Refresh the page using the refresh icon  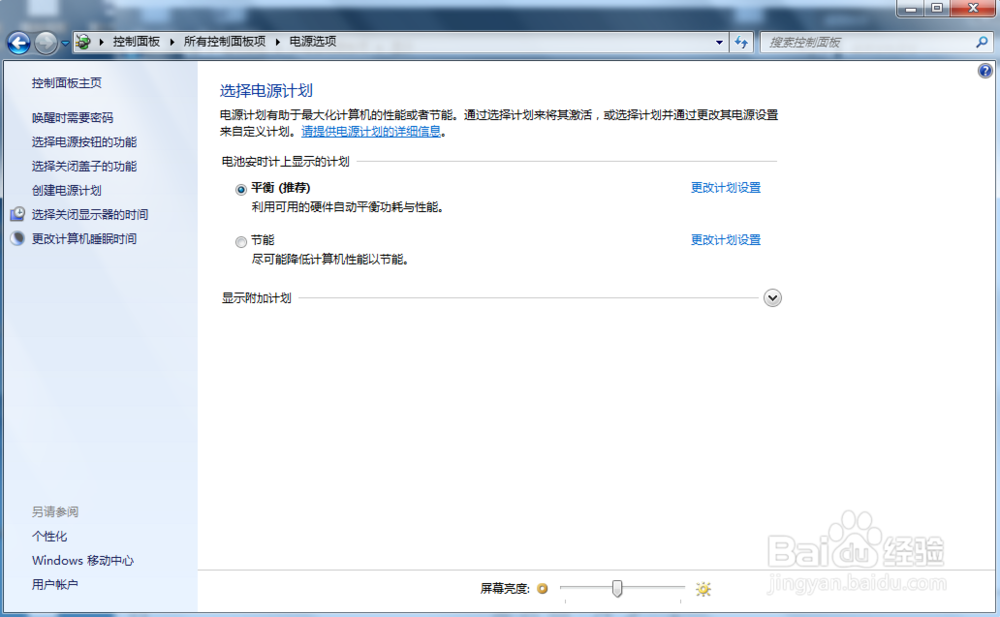[x=741, y=43]
